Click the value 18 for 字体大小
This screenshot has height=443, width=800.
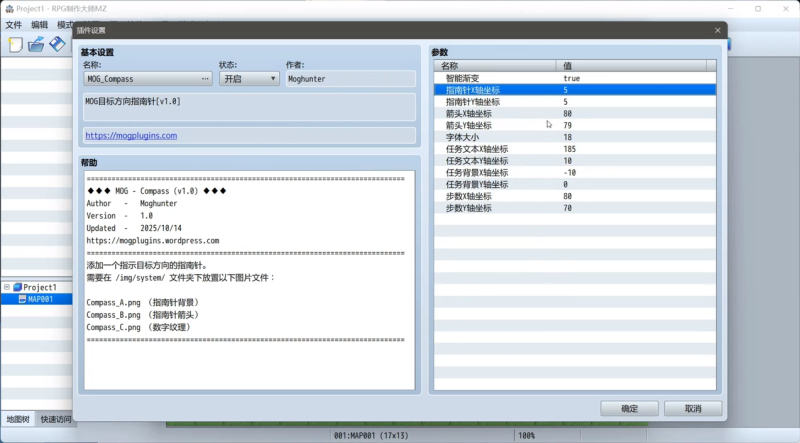click(x=567, y=137)
